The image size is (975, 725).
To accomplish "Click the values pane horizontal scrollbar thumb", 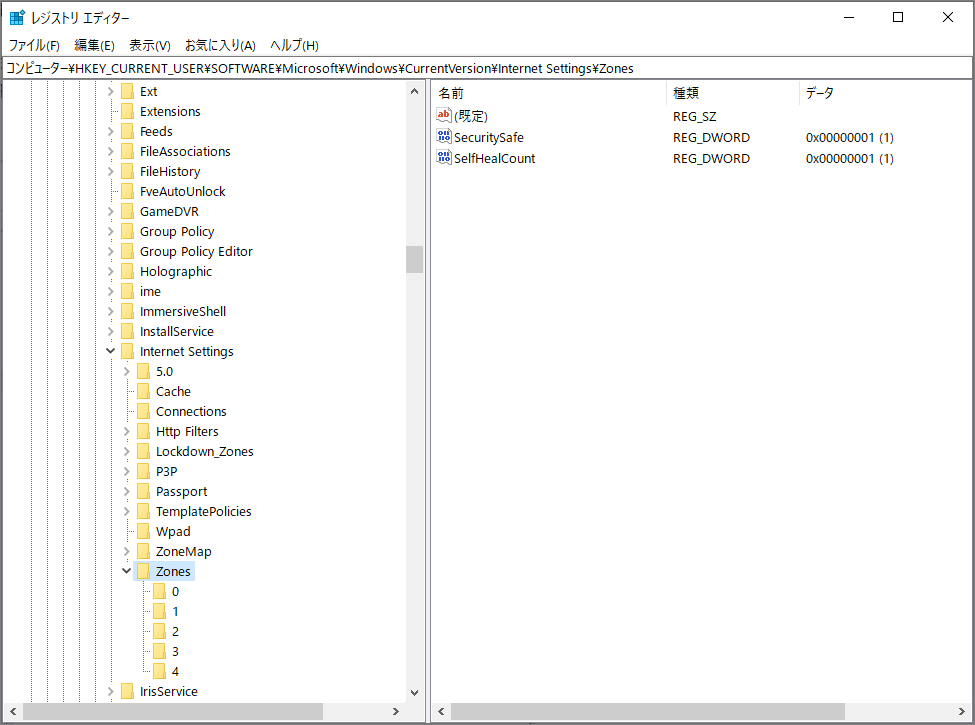I will click(x=647, y=711).
